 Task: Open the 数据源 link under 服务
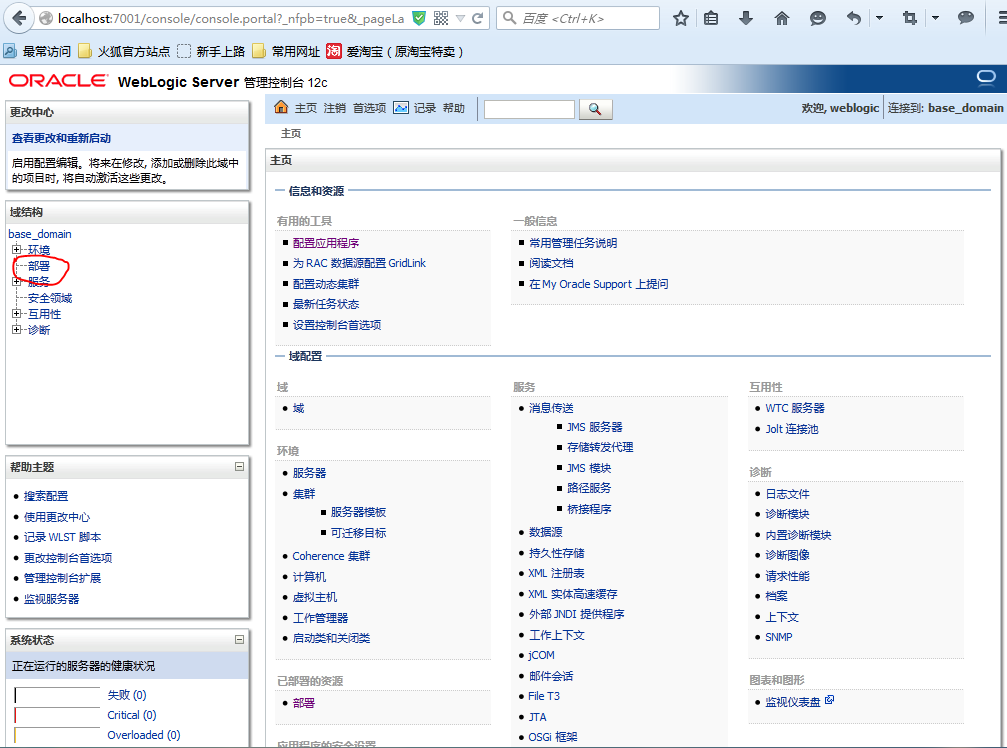tap(545, 532)
